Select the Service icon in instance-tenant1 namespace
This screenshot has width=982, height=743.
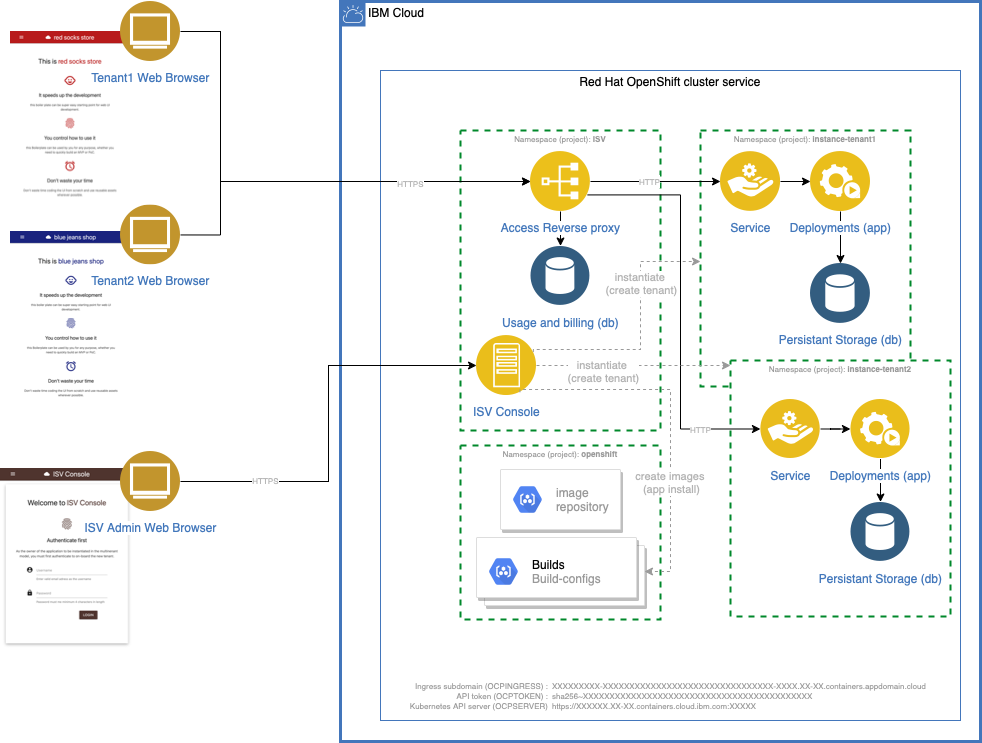[750, 182]
